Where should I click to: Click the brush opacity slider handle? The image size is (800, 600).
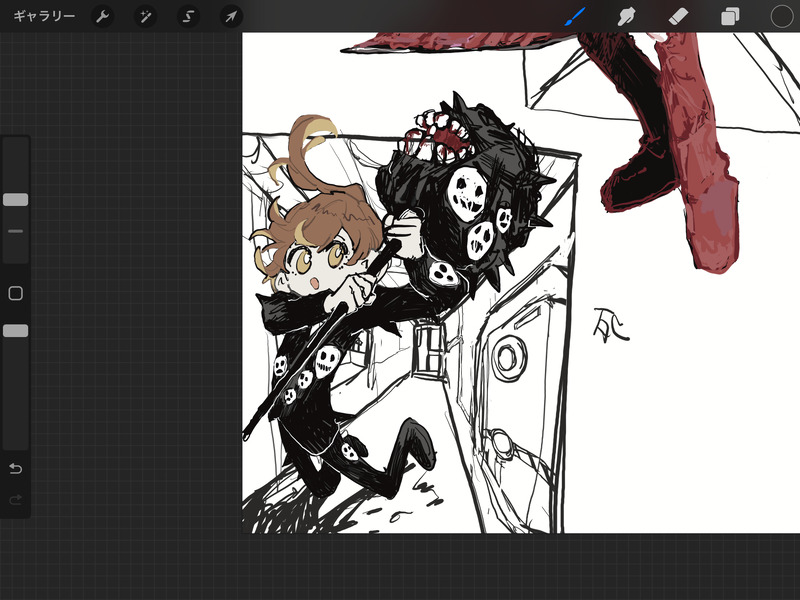[x=16, y=331]
